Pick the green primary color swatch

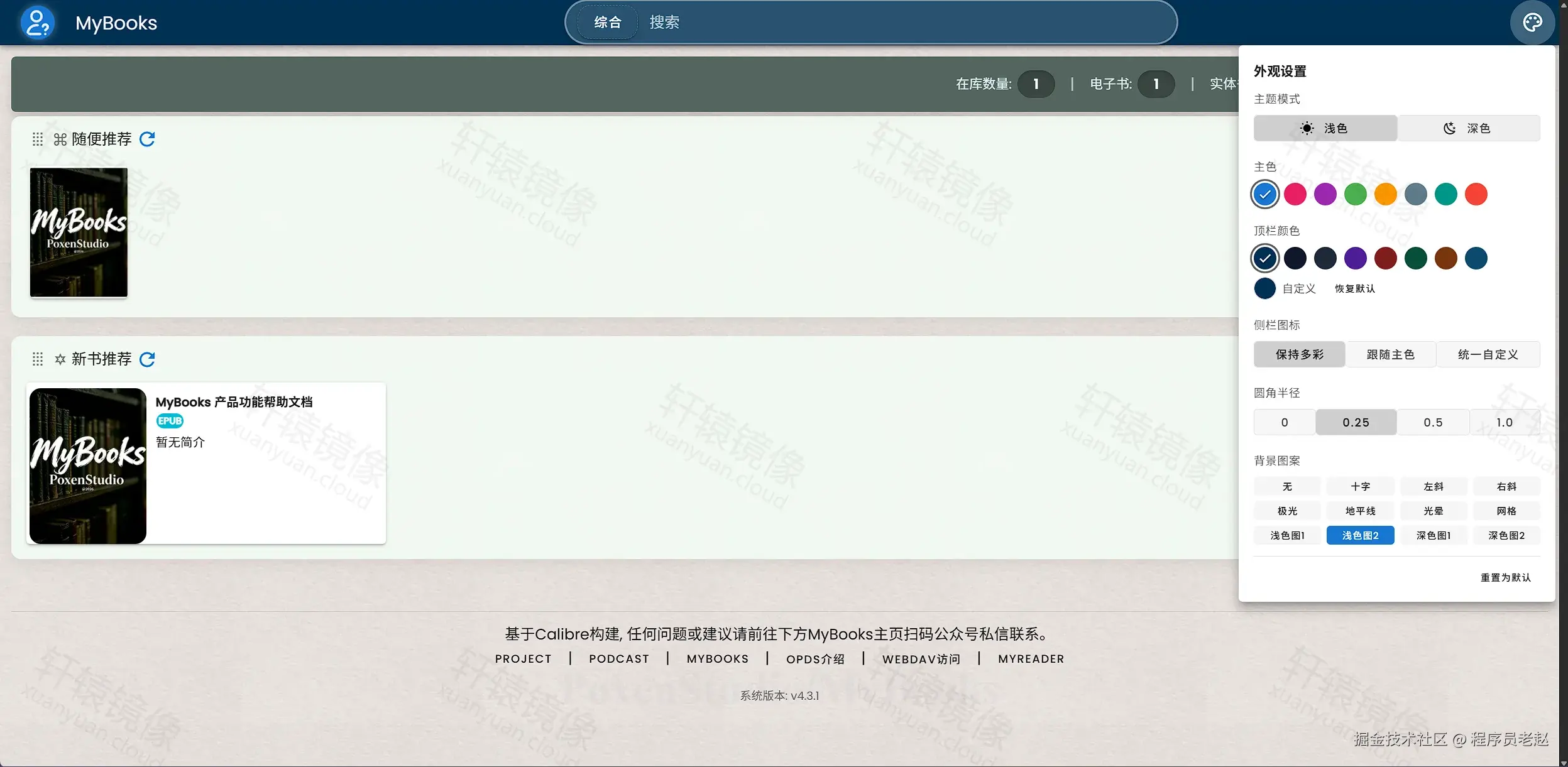[x=1355, y=194]
